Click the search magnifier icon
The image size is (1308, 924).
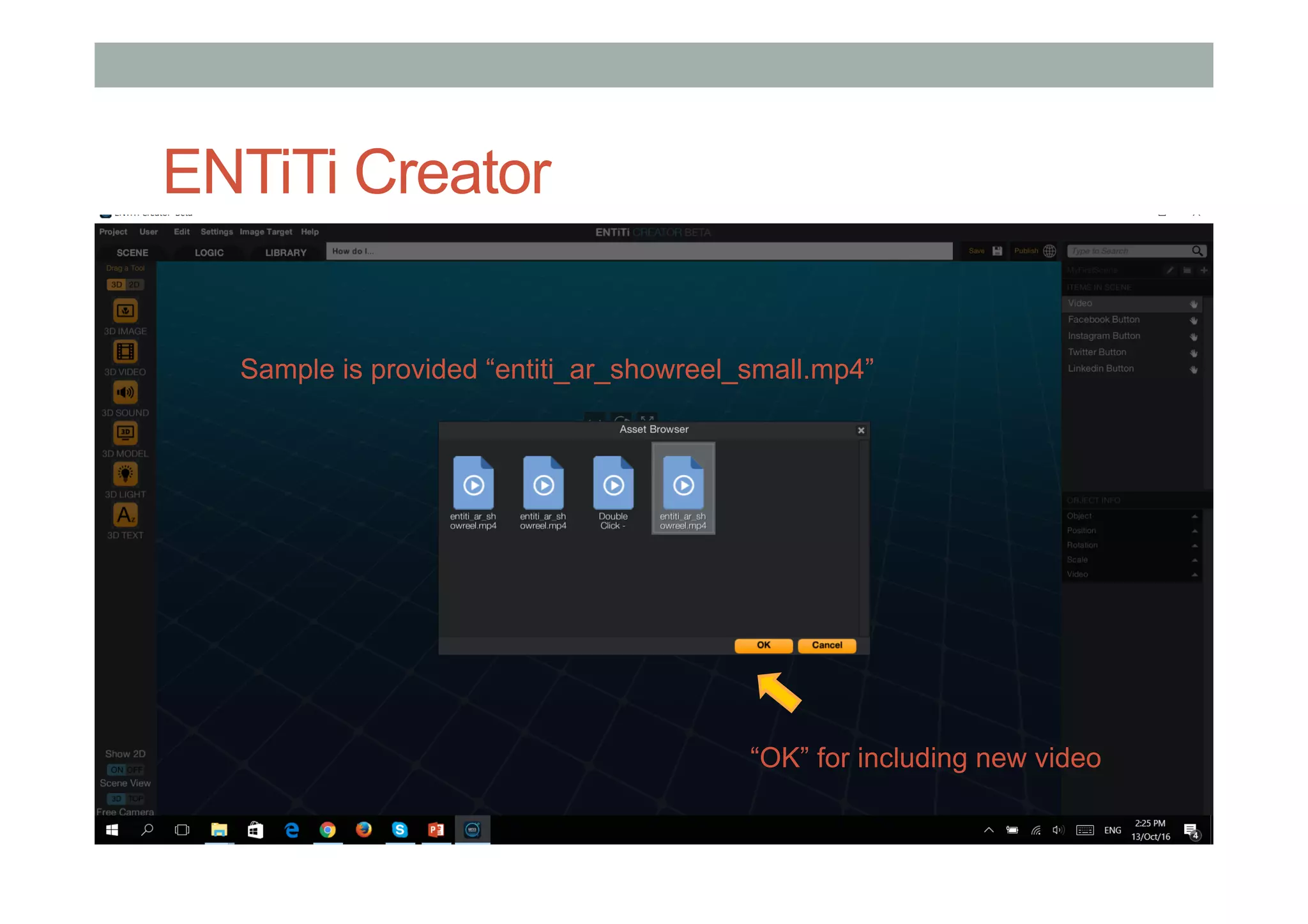point(1197,251)
